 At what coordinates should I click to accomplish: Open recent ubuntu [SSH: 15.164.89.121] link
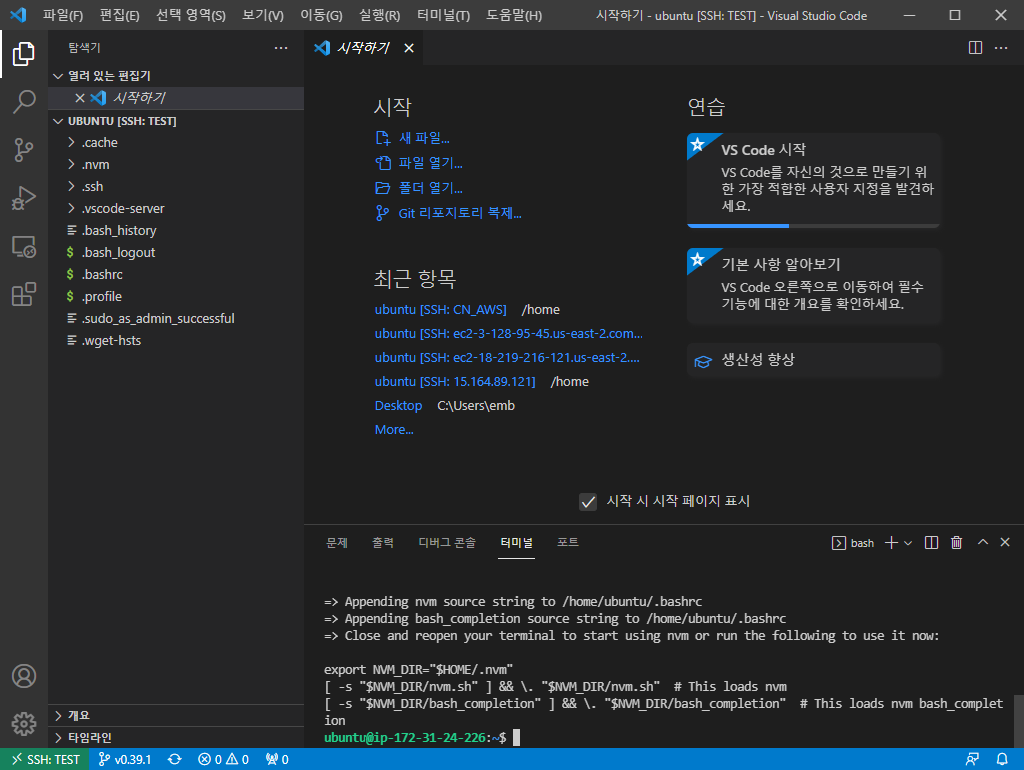pyautogui.click(x=455, y=381)
